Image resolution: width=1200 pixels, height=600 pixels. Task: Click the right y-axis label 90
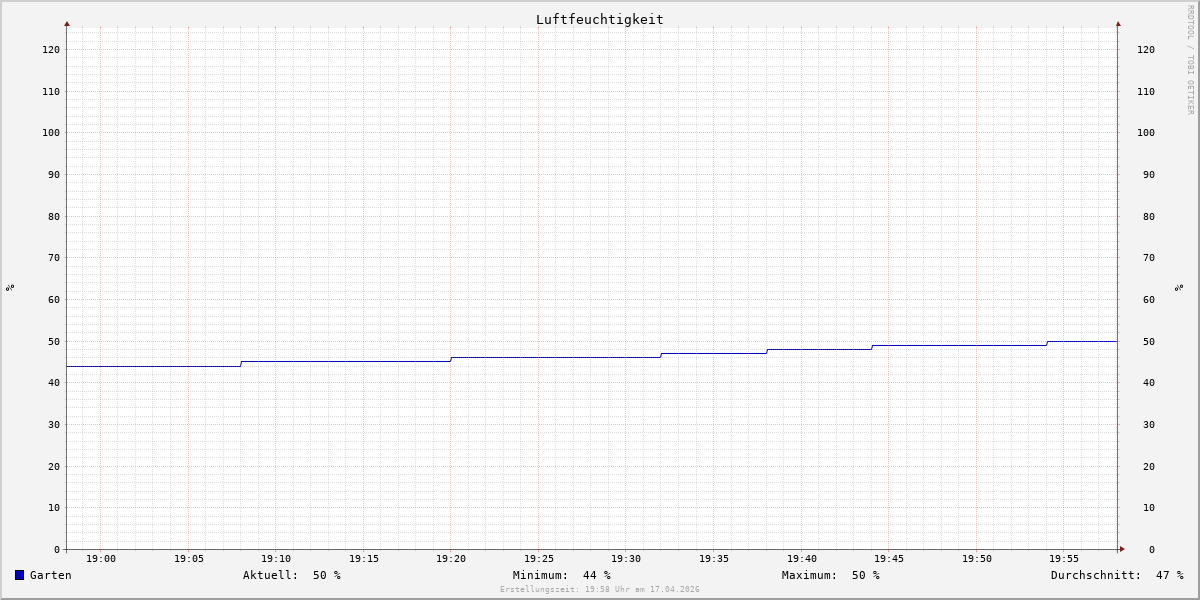(x=1148, y=175)
